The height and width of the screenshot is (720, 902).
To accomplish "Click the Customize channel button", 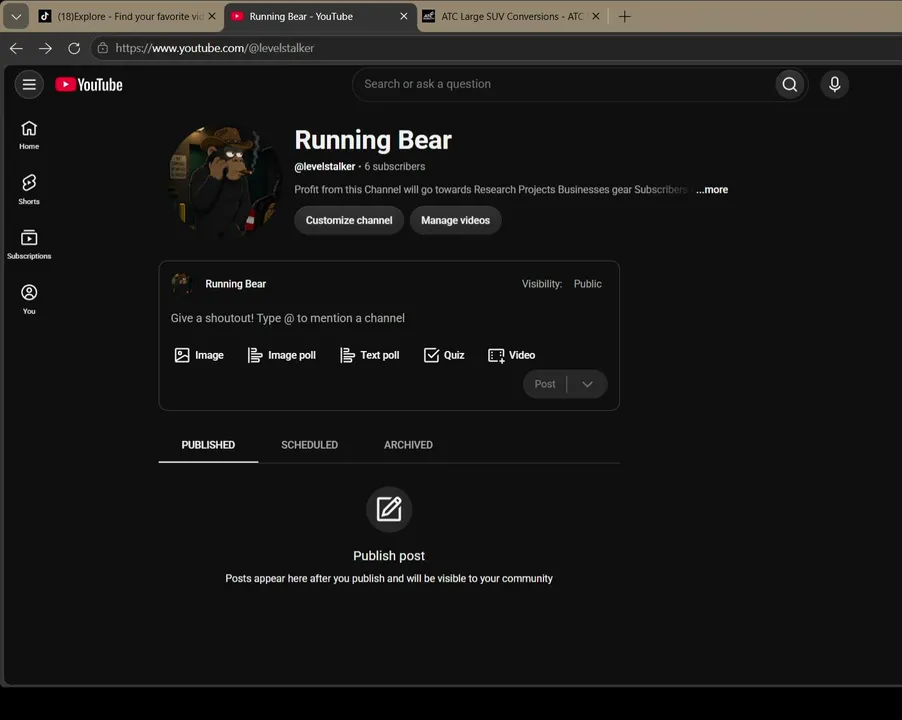I will click(x=349, y=220).
